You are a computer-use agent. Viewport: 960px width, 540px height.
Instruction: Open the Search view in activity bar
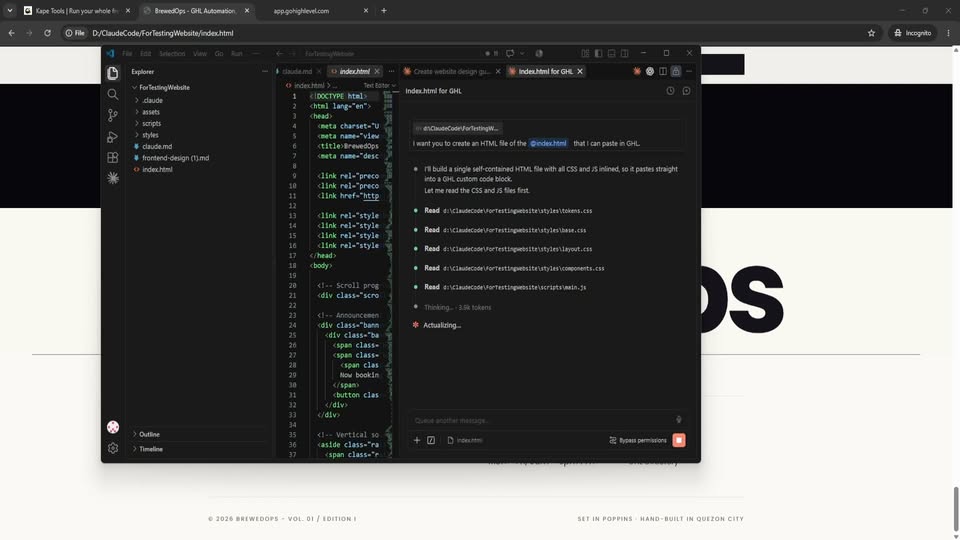tap(113, 94)
